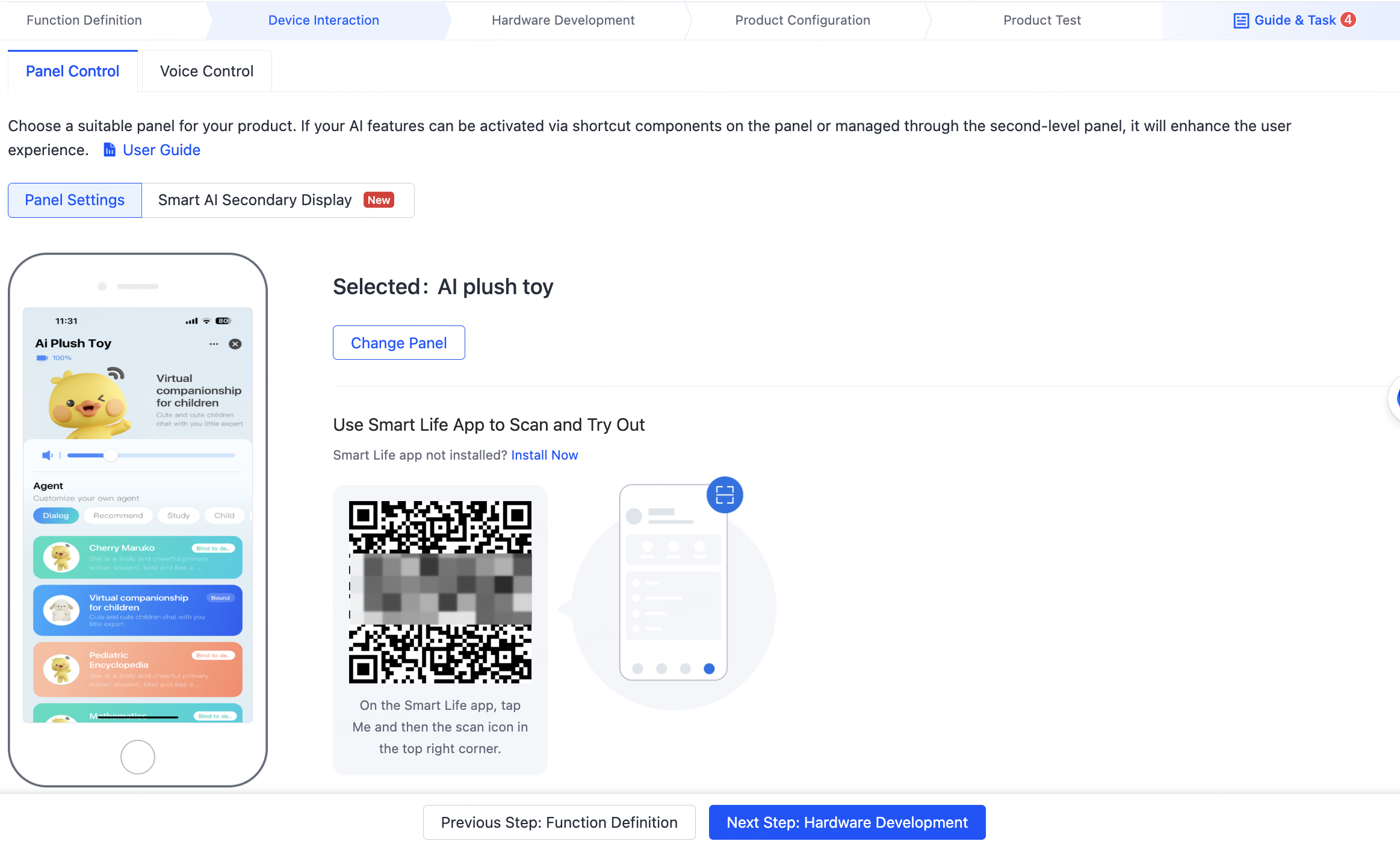Click Next Step: Hardware Development button
Screen dimensions: 1400x847
[x=847, y=822]
